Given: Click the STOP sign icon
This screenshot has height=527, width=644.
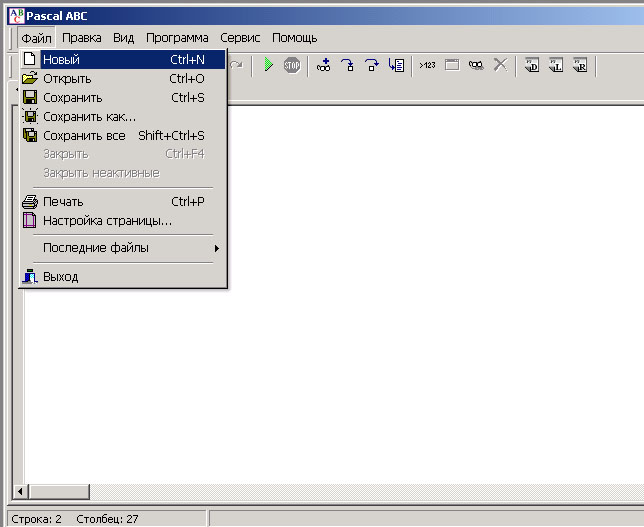Looking at the screenshot, I should [292, 65].
